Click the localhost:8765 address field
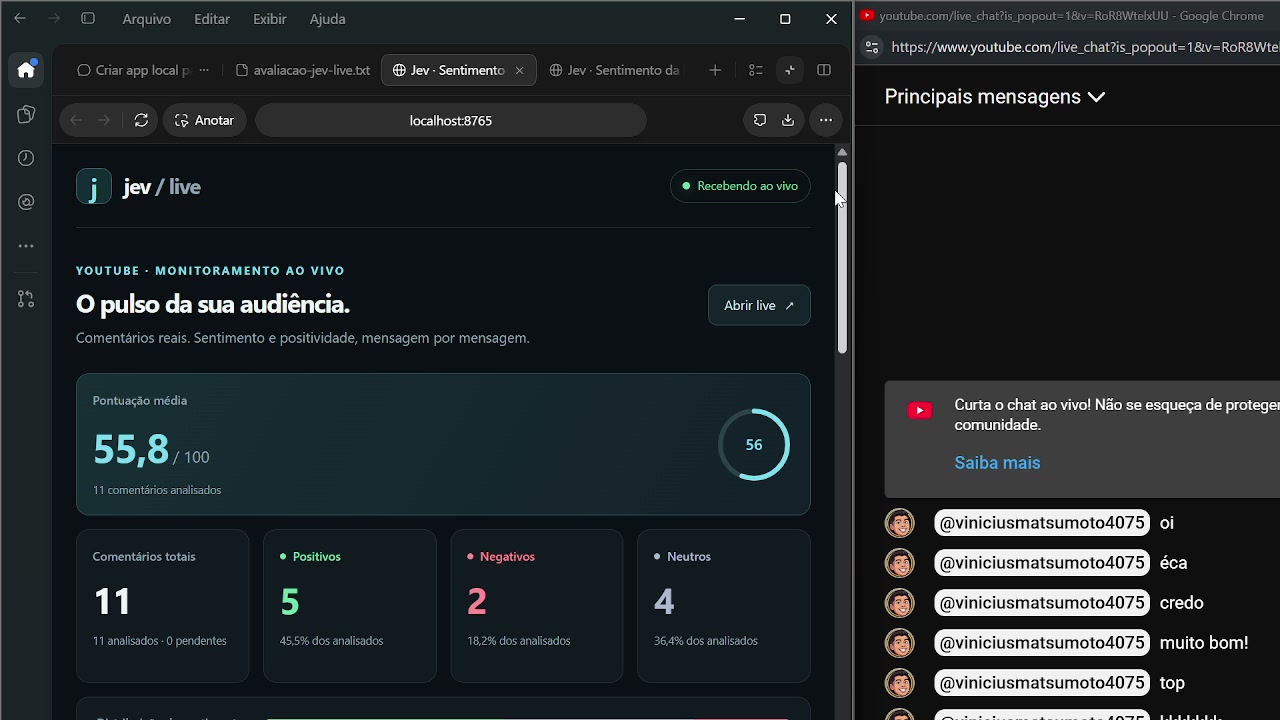Screen dimensions: 1280x720 pyautogui.click(x=451, y=120)
